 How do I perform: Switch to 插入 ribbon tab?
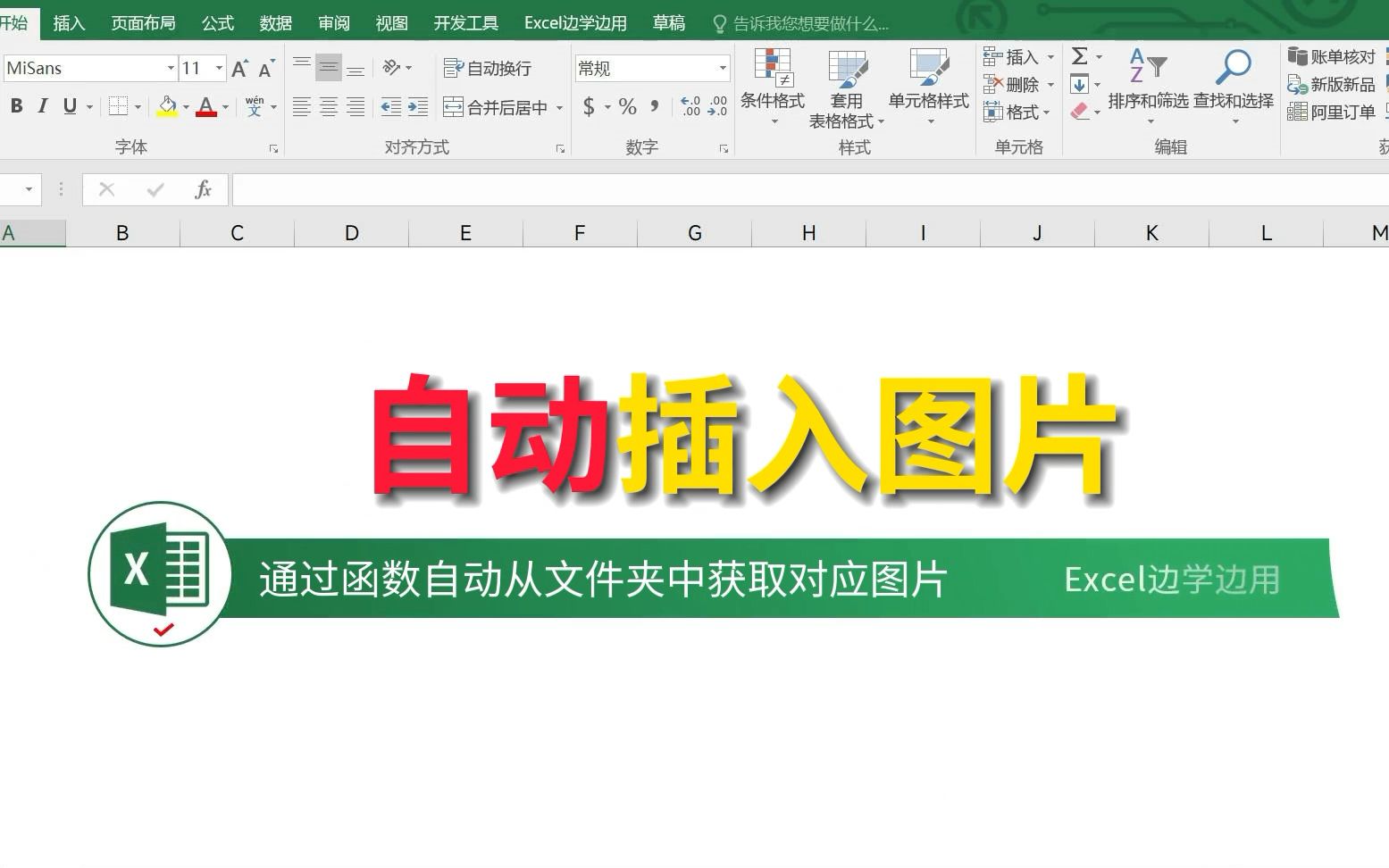coord(69,23)
